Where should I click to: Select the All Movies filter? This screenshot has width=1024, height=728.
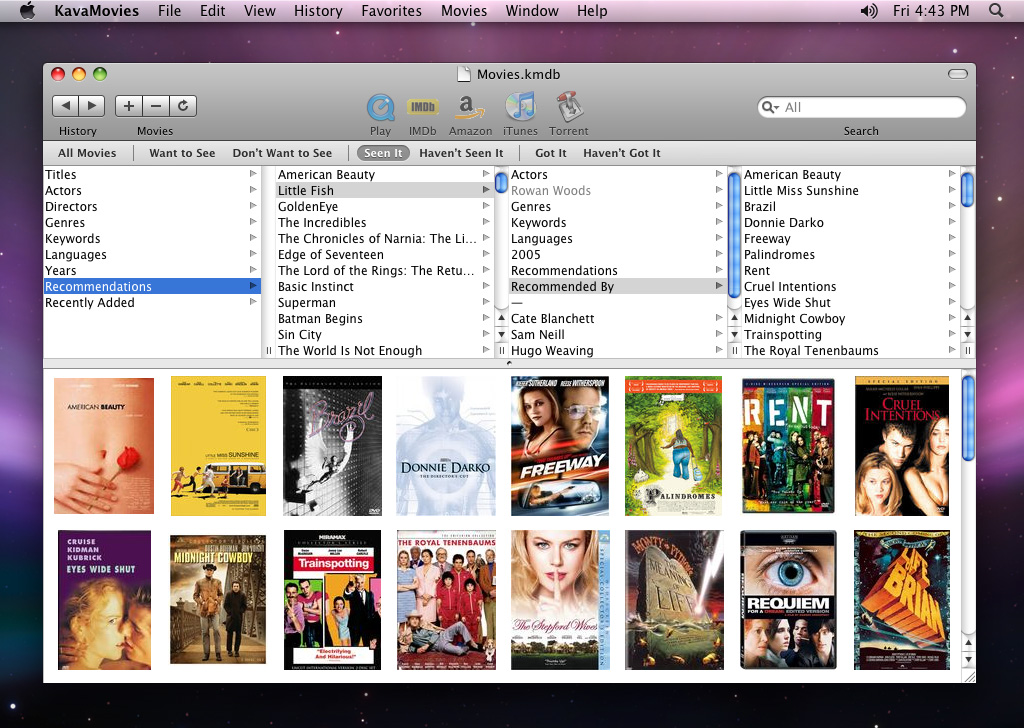87,153
